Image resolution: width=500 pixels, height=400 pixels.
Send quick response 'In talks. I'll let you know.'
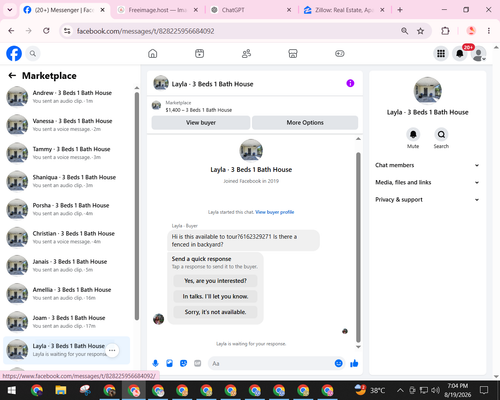click(x=215, y=296)
